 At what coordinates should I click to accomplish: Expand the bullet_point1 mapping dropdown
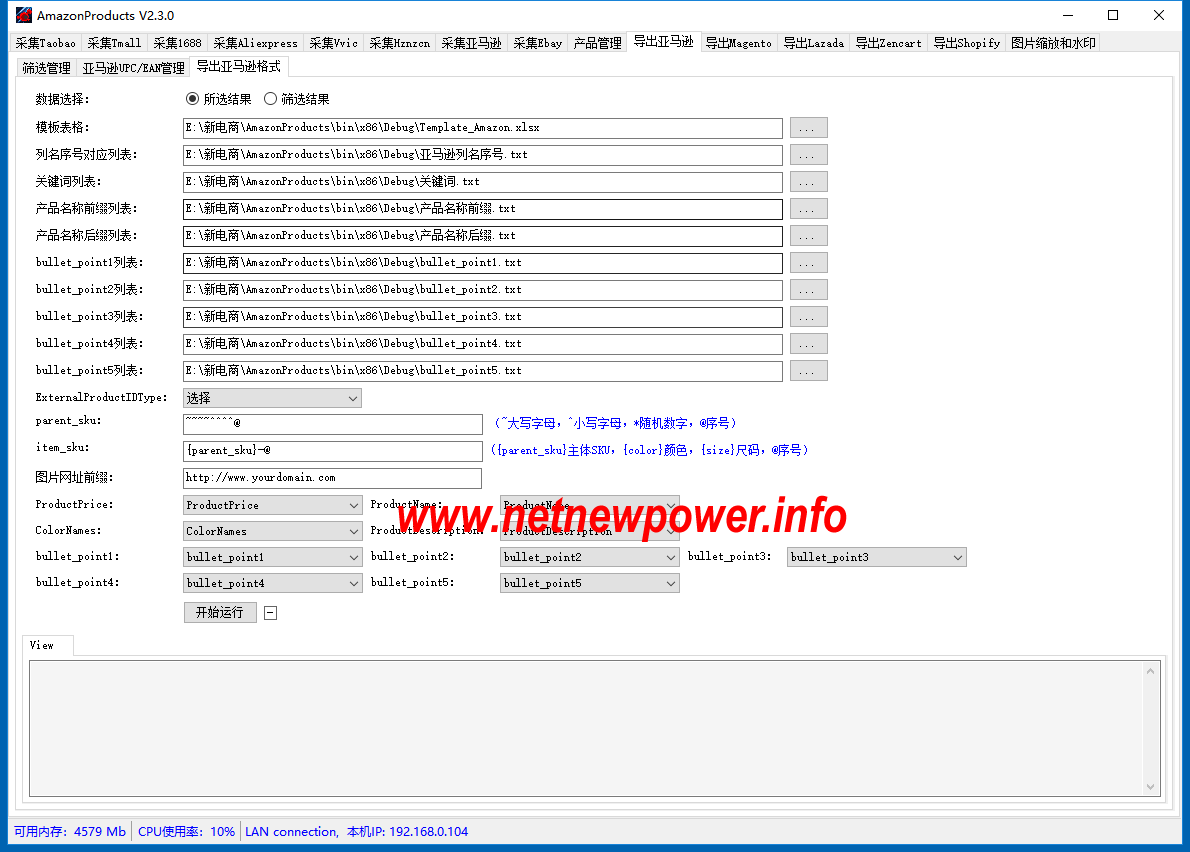pos(272,557)
